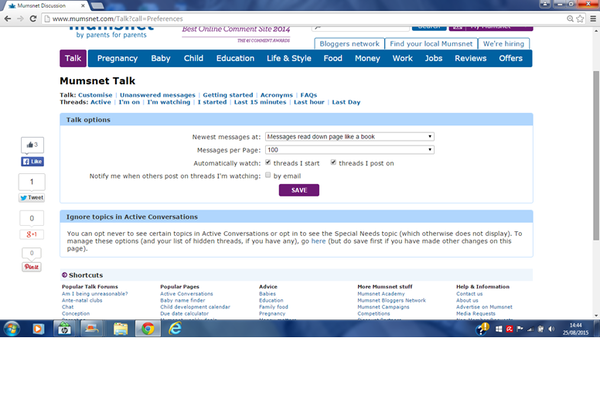600x396 pixels.
Task: Open the Messages per Page dropdown
Action: pos(350,150)
